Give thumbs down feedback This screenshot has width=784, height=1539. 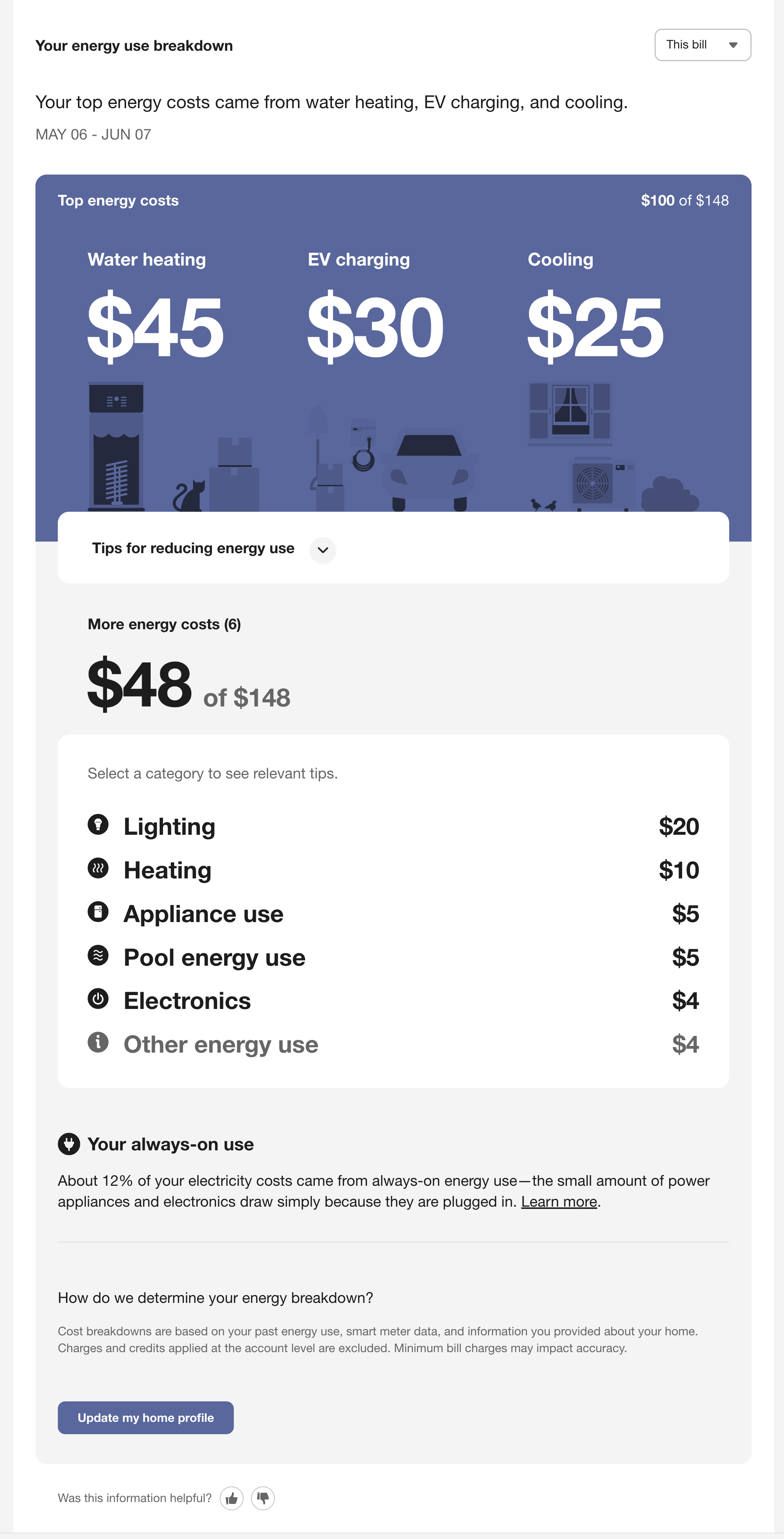click(264, 1498)
